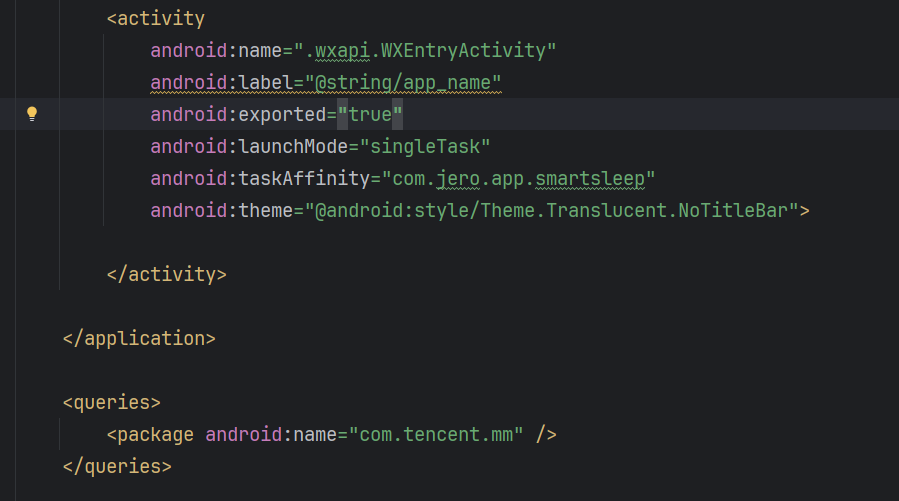Click the android:label attribute name
Image resolution: width=899 pixels, height=501 pixels.
222,83
